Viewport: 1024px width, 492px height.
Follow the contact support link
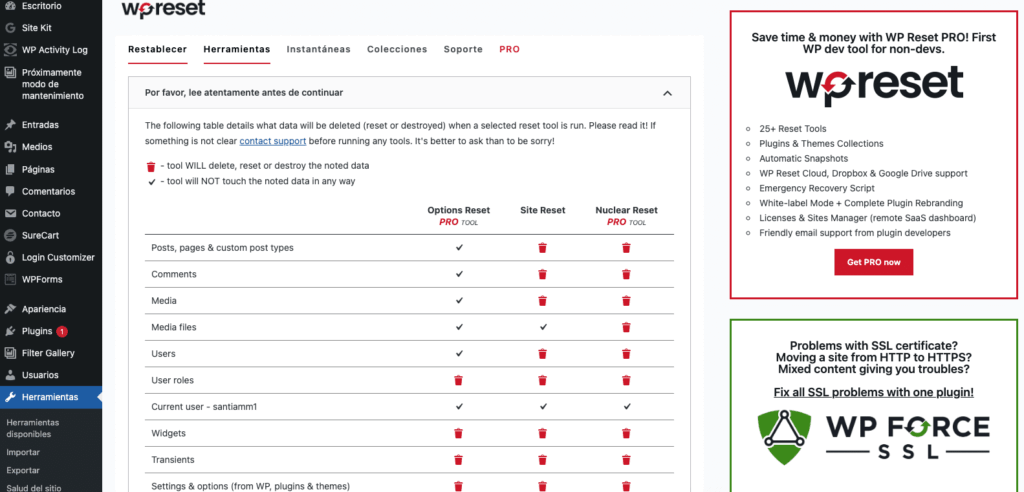(x=273, y=141)
